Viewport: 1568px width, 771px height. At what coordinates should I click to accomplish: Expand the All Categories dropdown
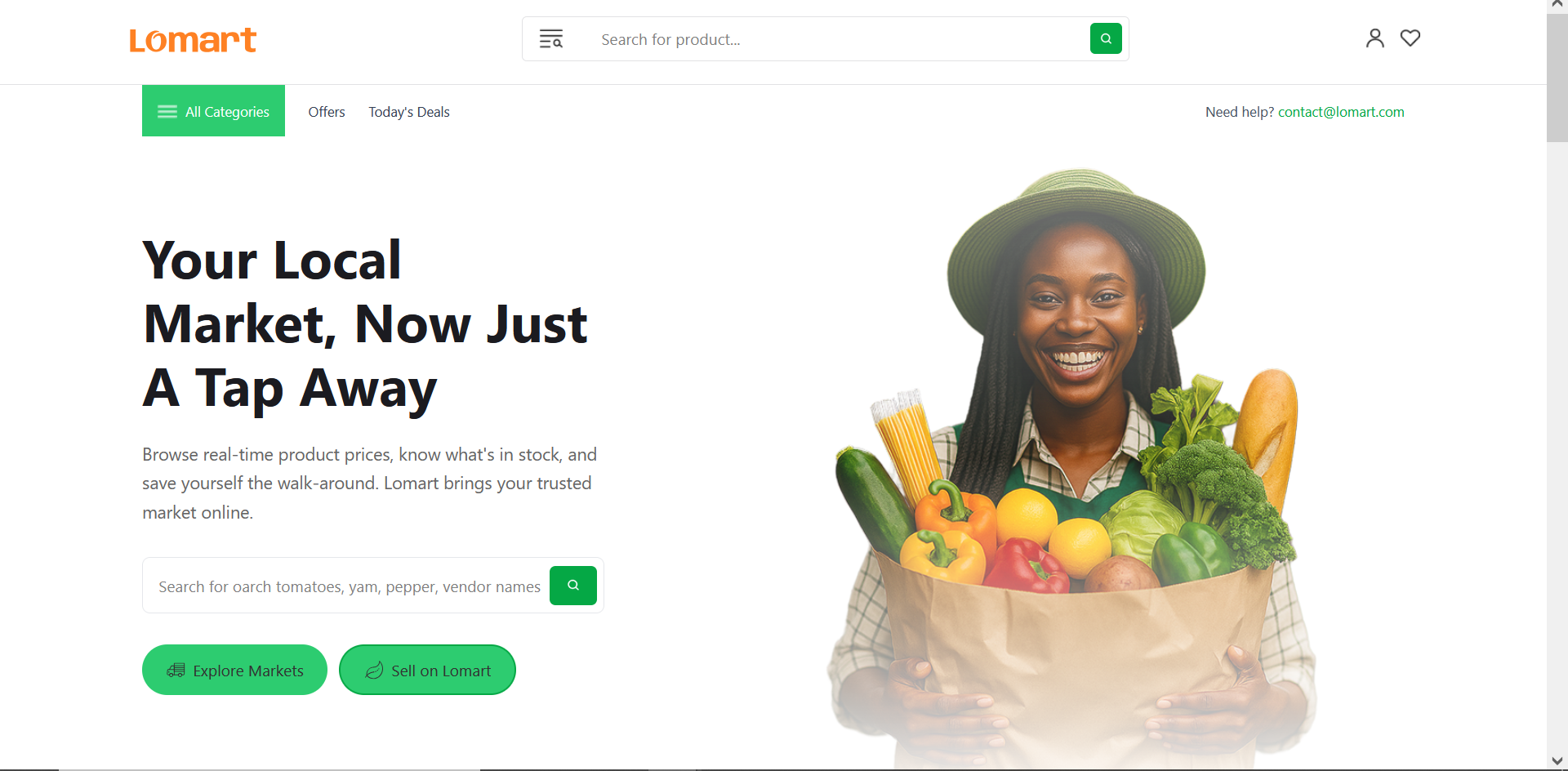[x=213, y=111]
